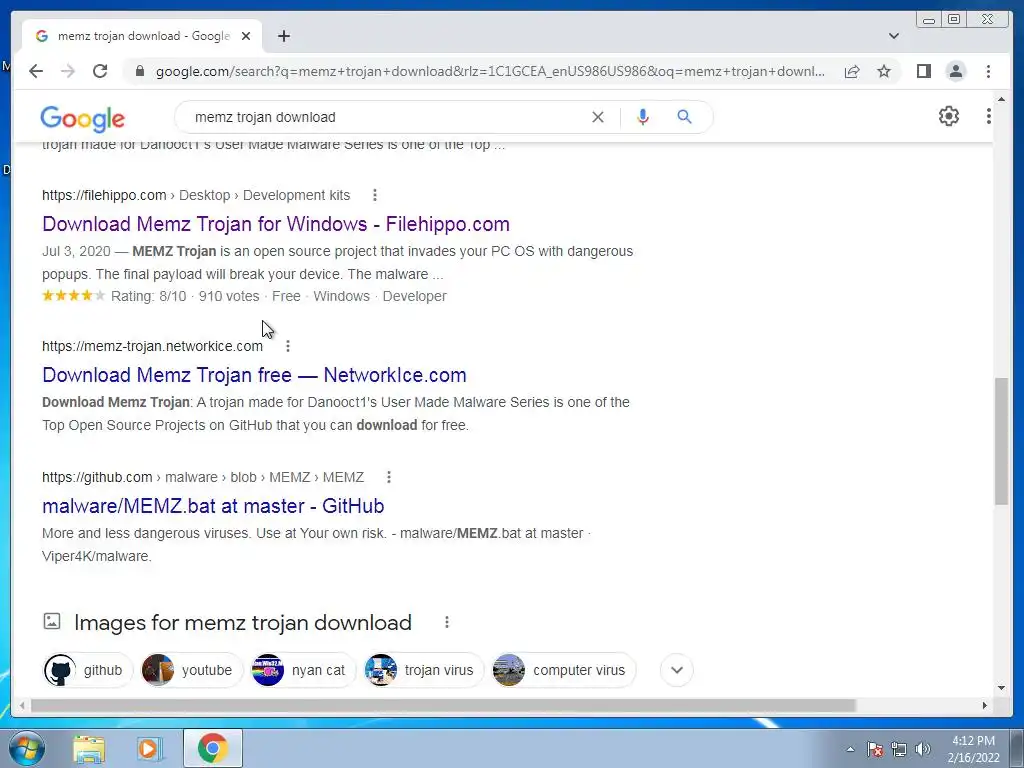1024x768 pixels.
Task: Open Google quick settings gear
Action: coord(948,116)
